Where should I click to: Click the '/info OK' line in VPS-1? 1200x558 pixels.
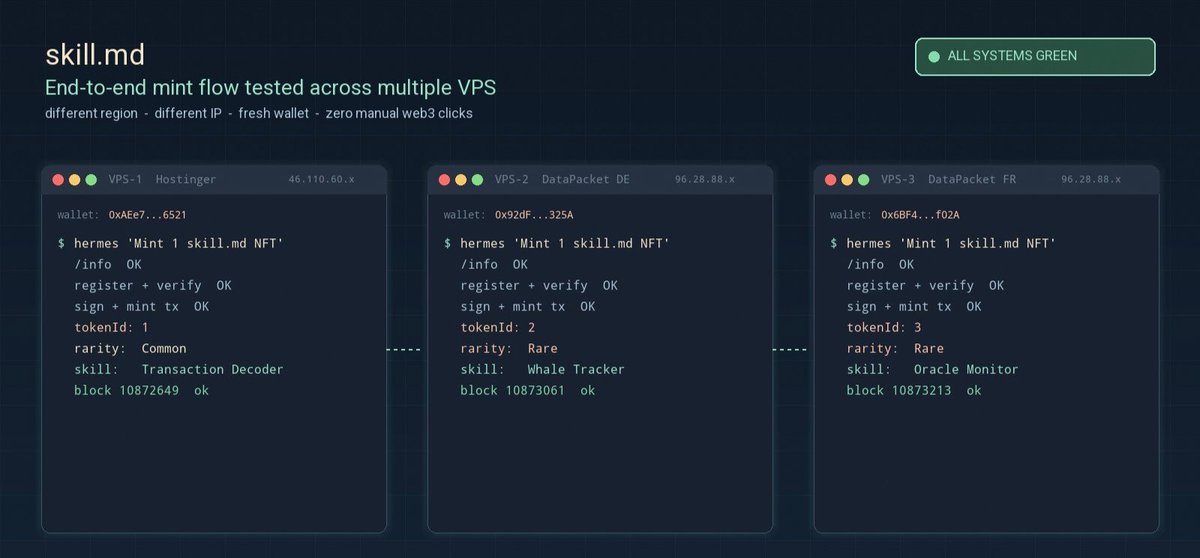(108, 264)
